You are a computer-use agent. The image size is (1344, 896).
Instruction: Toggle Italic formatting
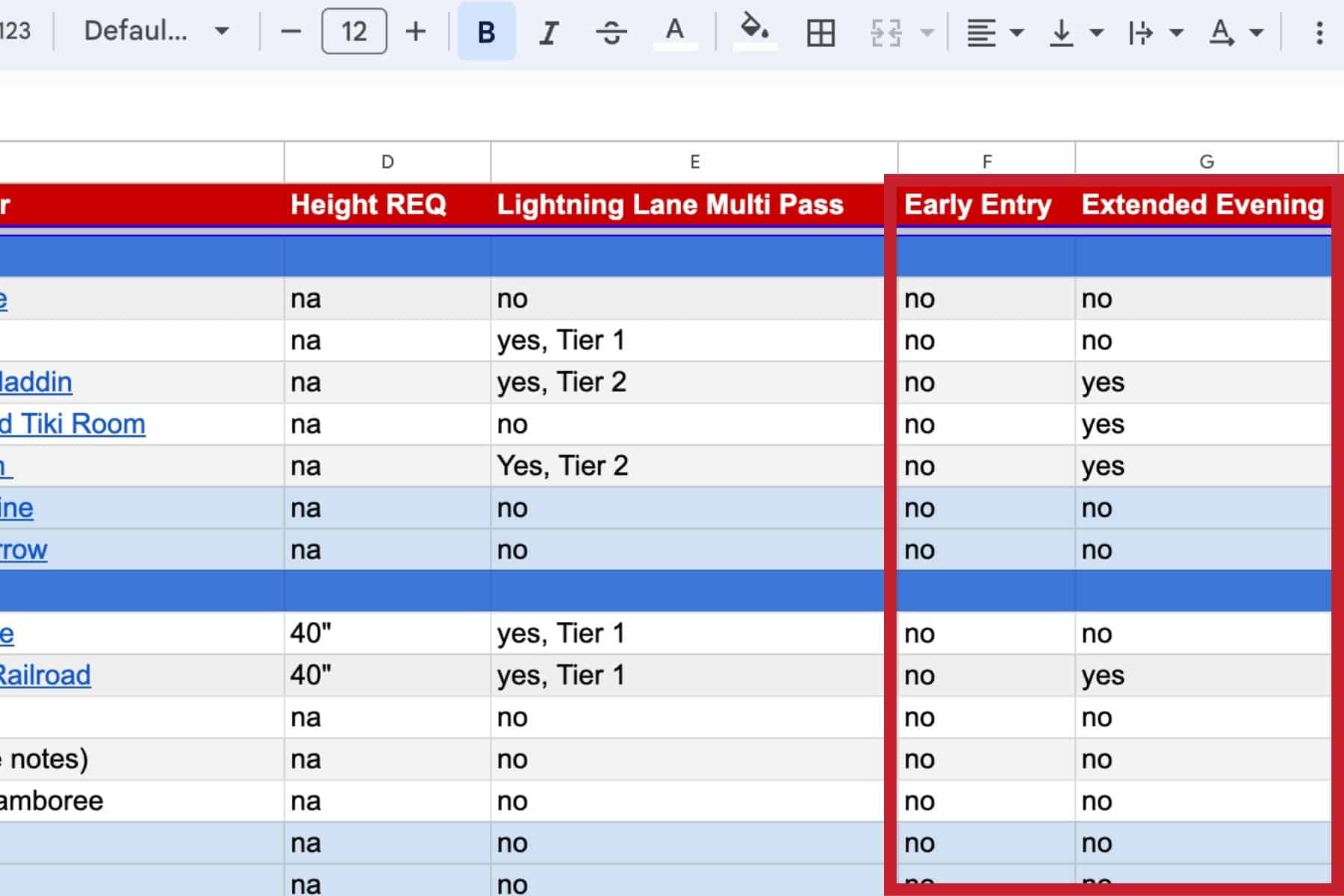tap(549, 31)
